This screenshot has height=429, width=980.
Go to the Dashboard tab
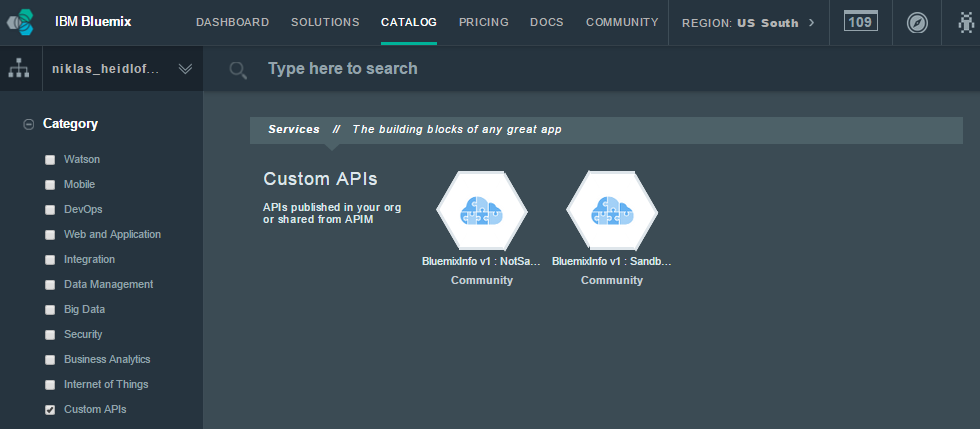click(x=232, y=22)
